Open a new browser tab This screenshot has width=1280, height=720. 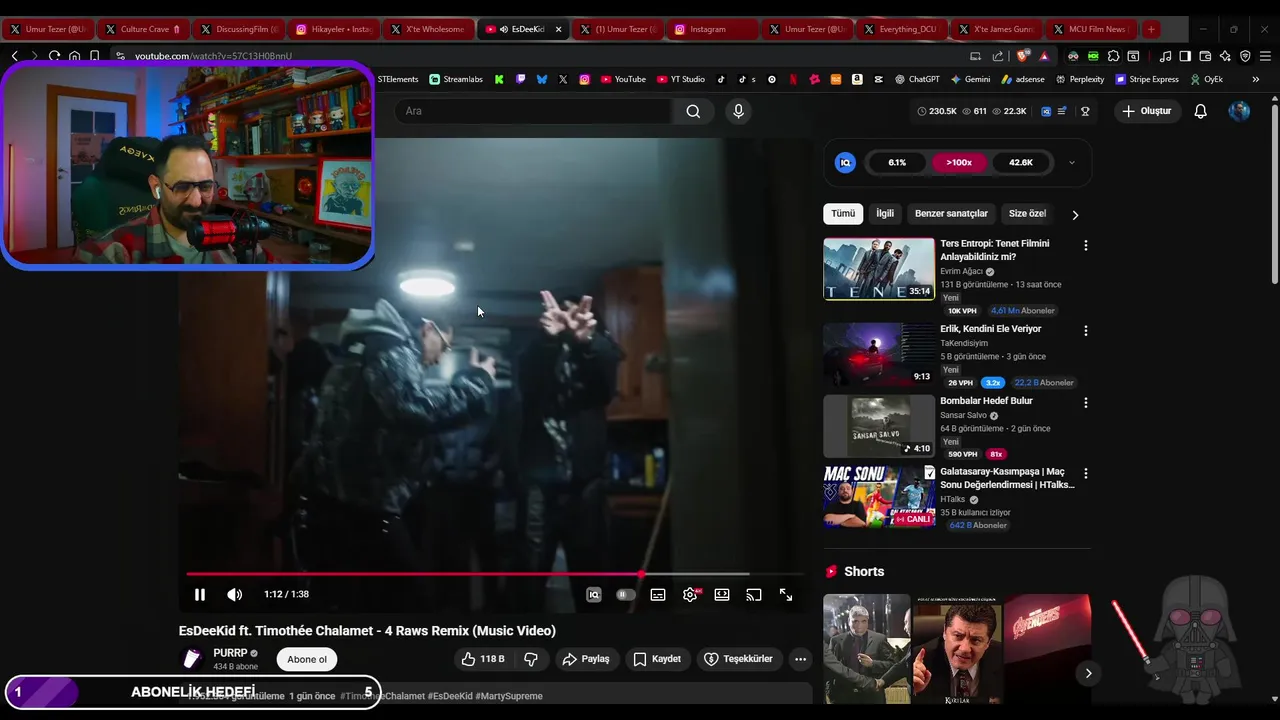point(1151,29)
